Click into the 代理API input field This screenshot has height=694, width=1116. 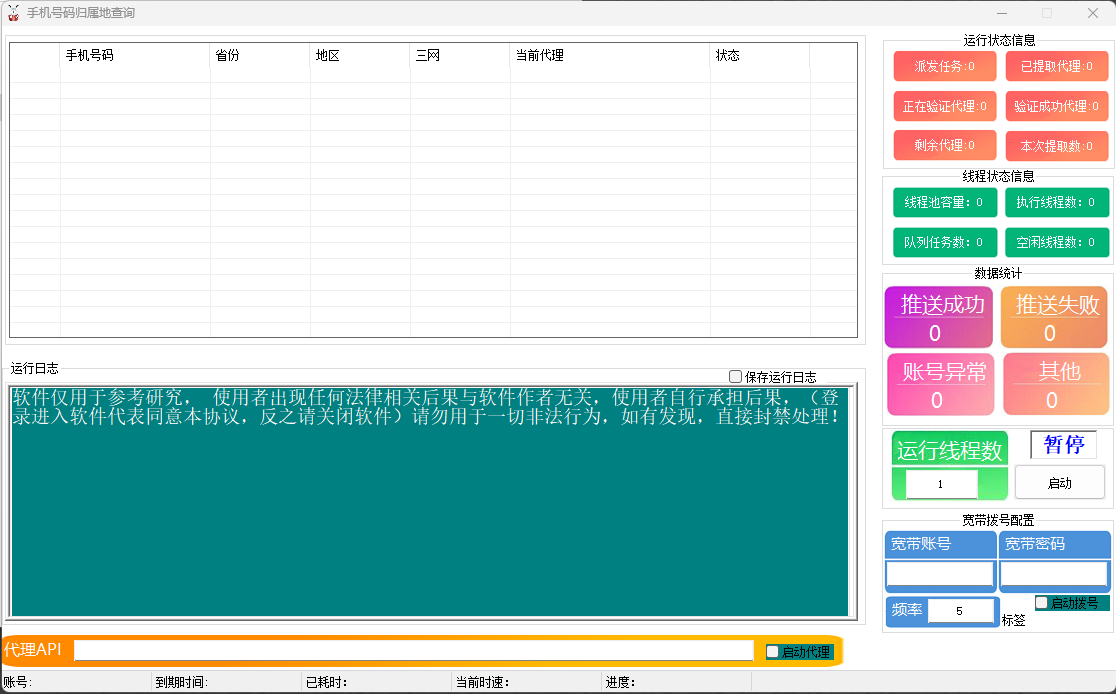[x=413, y=651]
